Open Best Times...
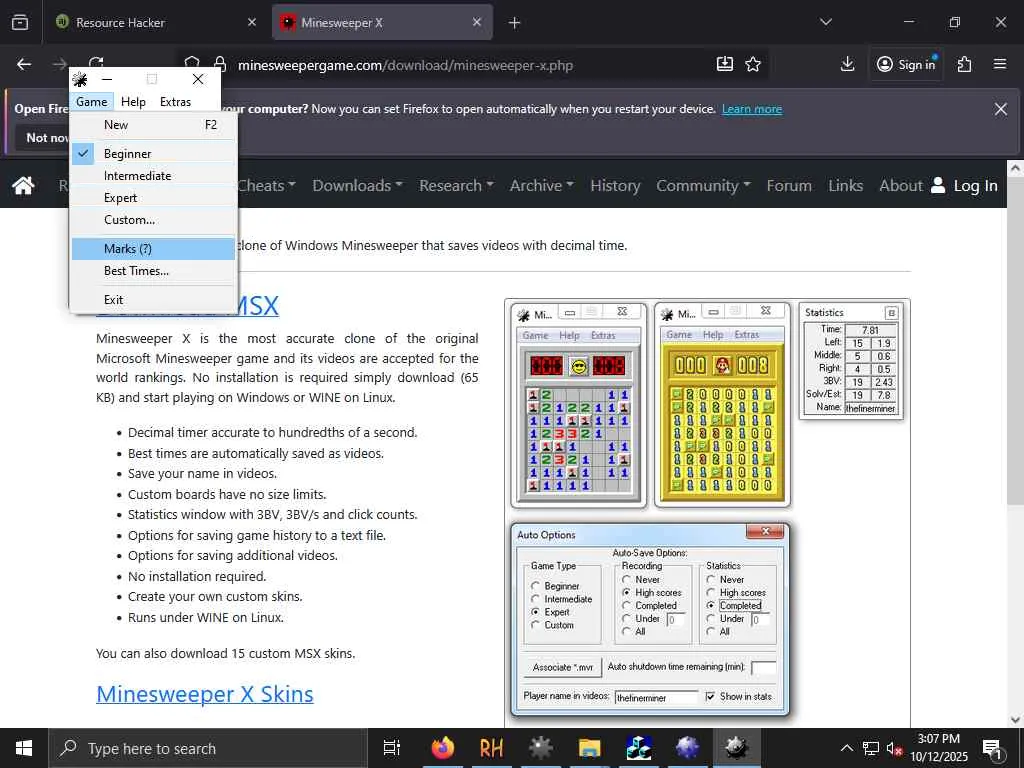1024x768 pixels. point(153,271)
